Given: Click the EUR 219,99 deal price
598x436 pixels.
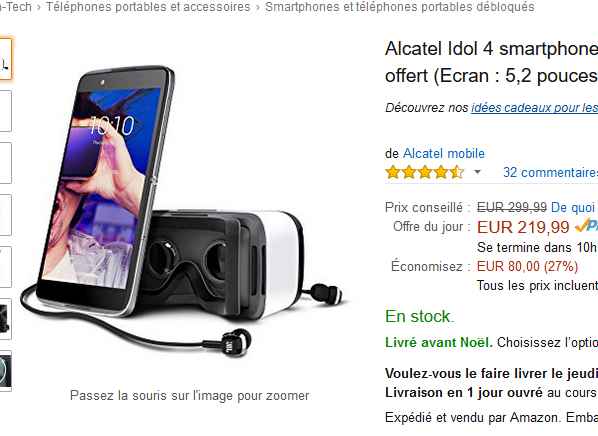Looking at the screenshot, I should coord(523,227).
